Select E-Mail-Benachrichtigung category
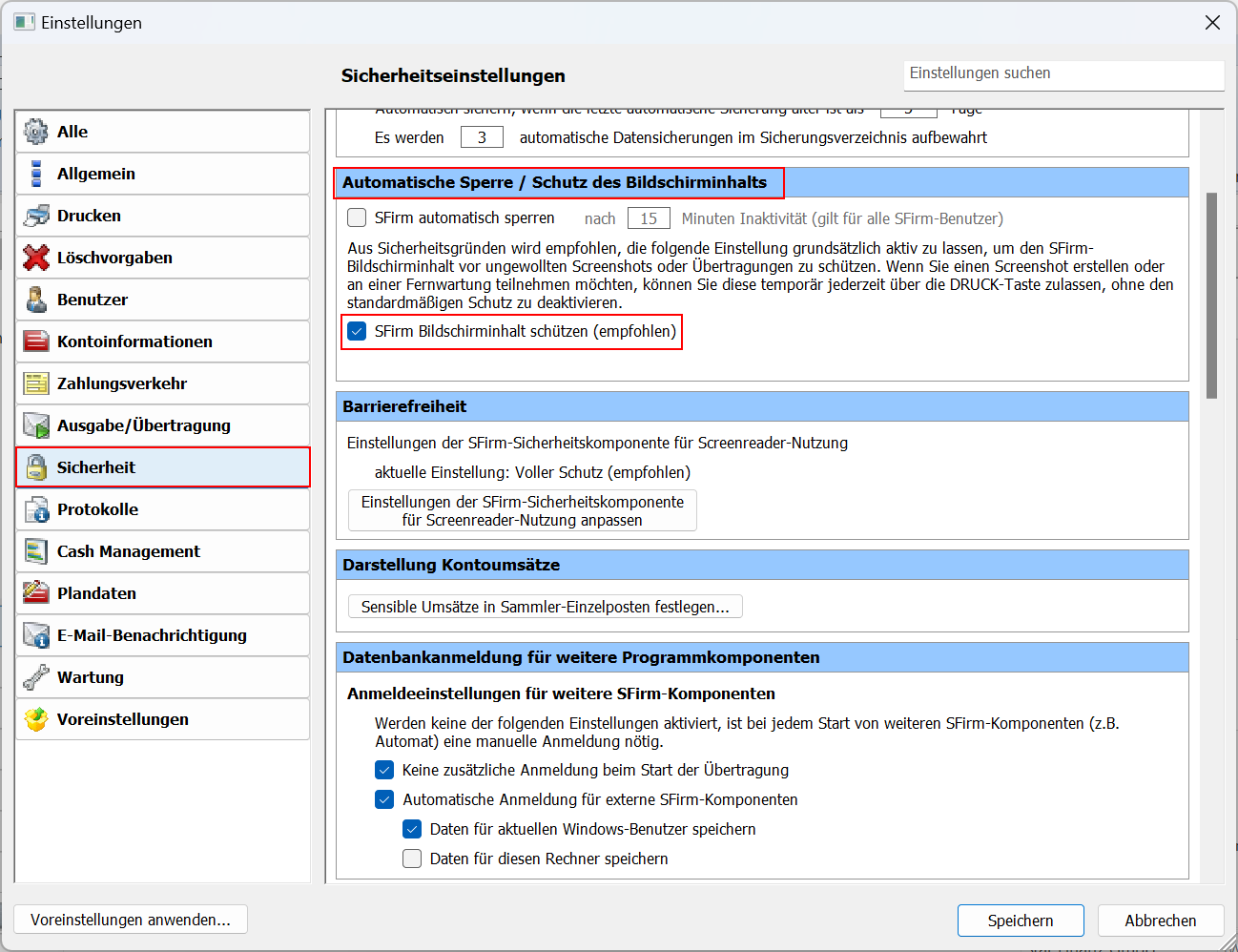Image resolution: width=1238 pixels, height=952 pixels. pos(163,635)
